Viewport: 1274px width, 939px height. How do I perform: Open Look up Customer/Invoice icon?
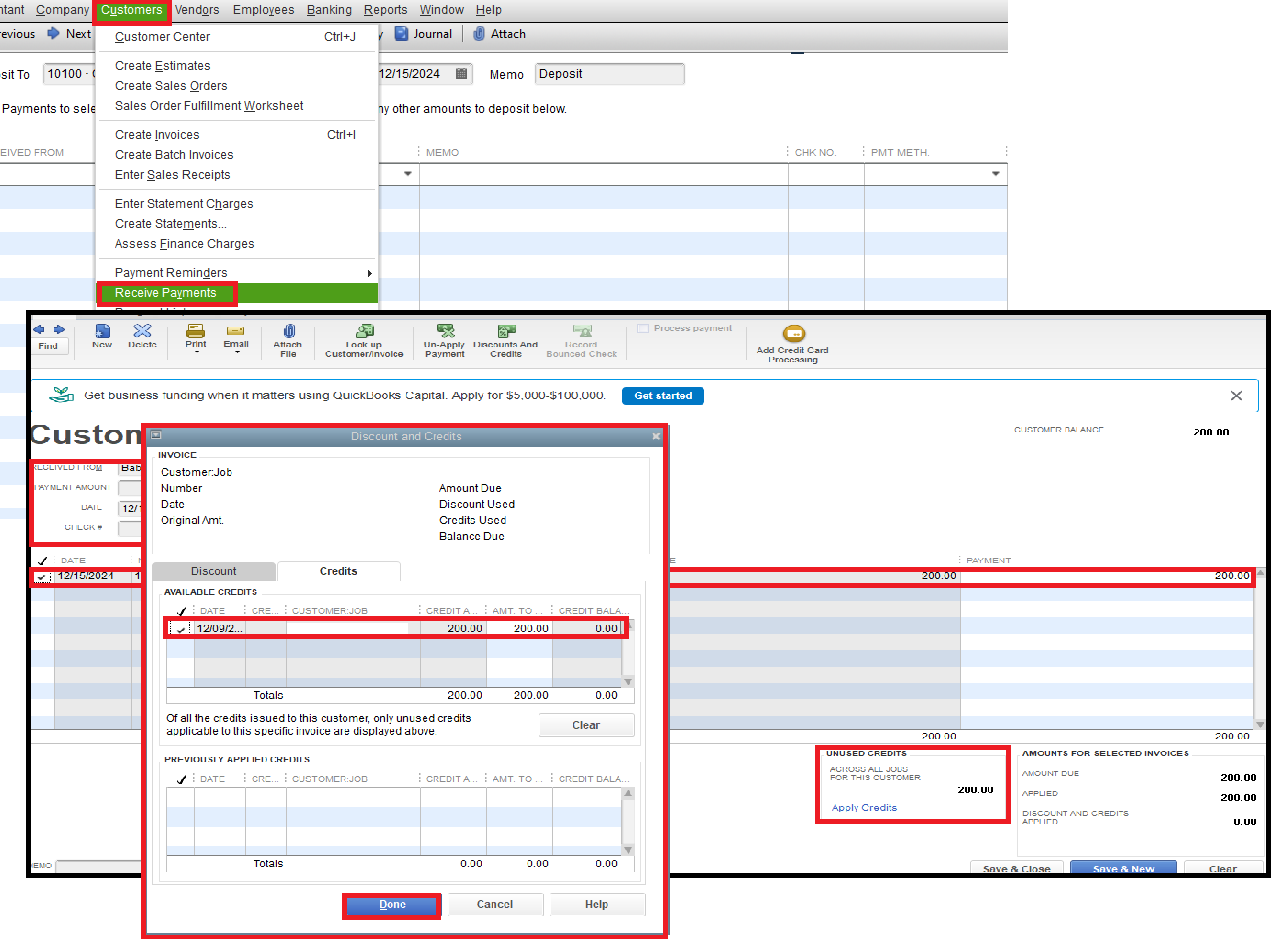[363, 331]
